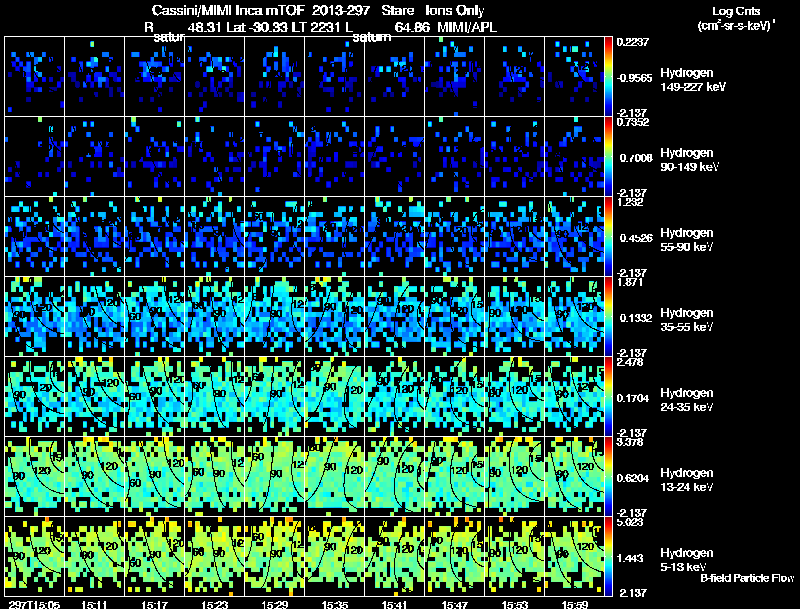Select the 15:59 panel in the 149-227 keV row
This screenshot has height=609, width=800.
point(574,77)
